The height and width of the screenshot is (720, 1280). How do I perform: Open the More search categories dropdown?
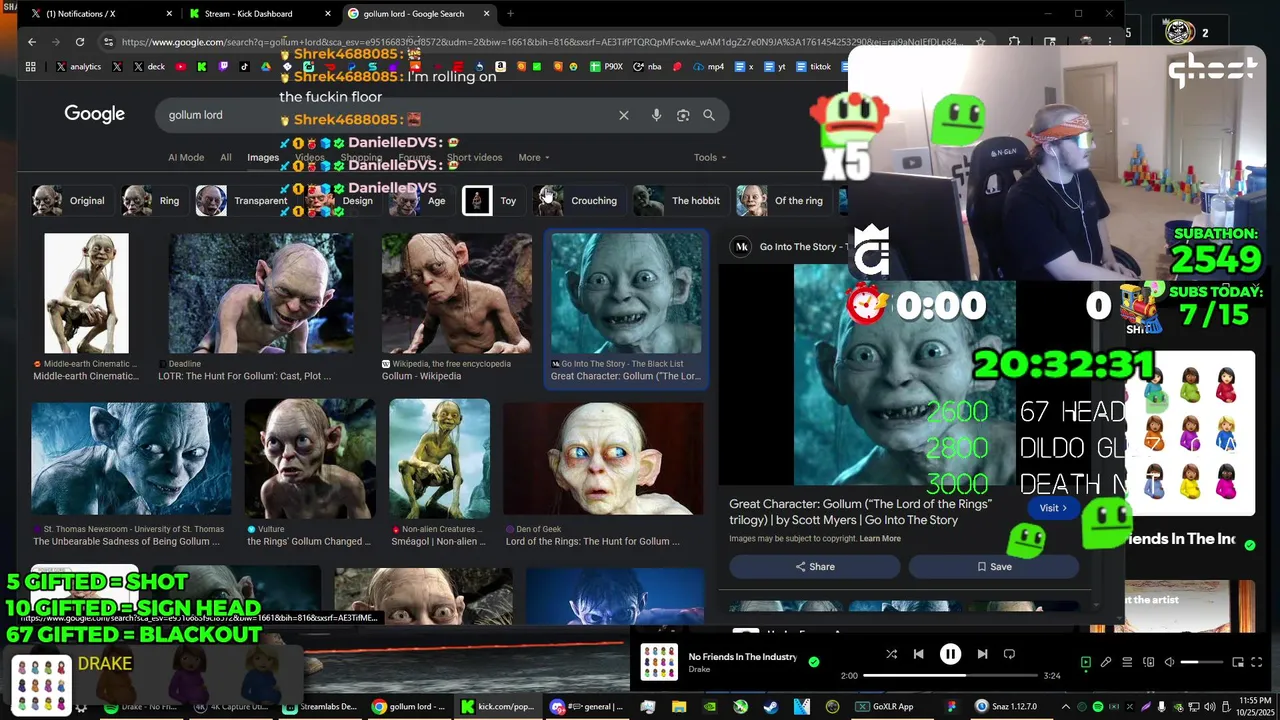coord(533,157)
